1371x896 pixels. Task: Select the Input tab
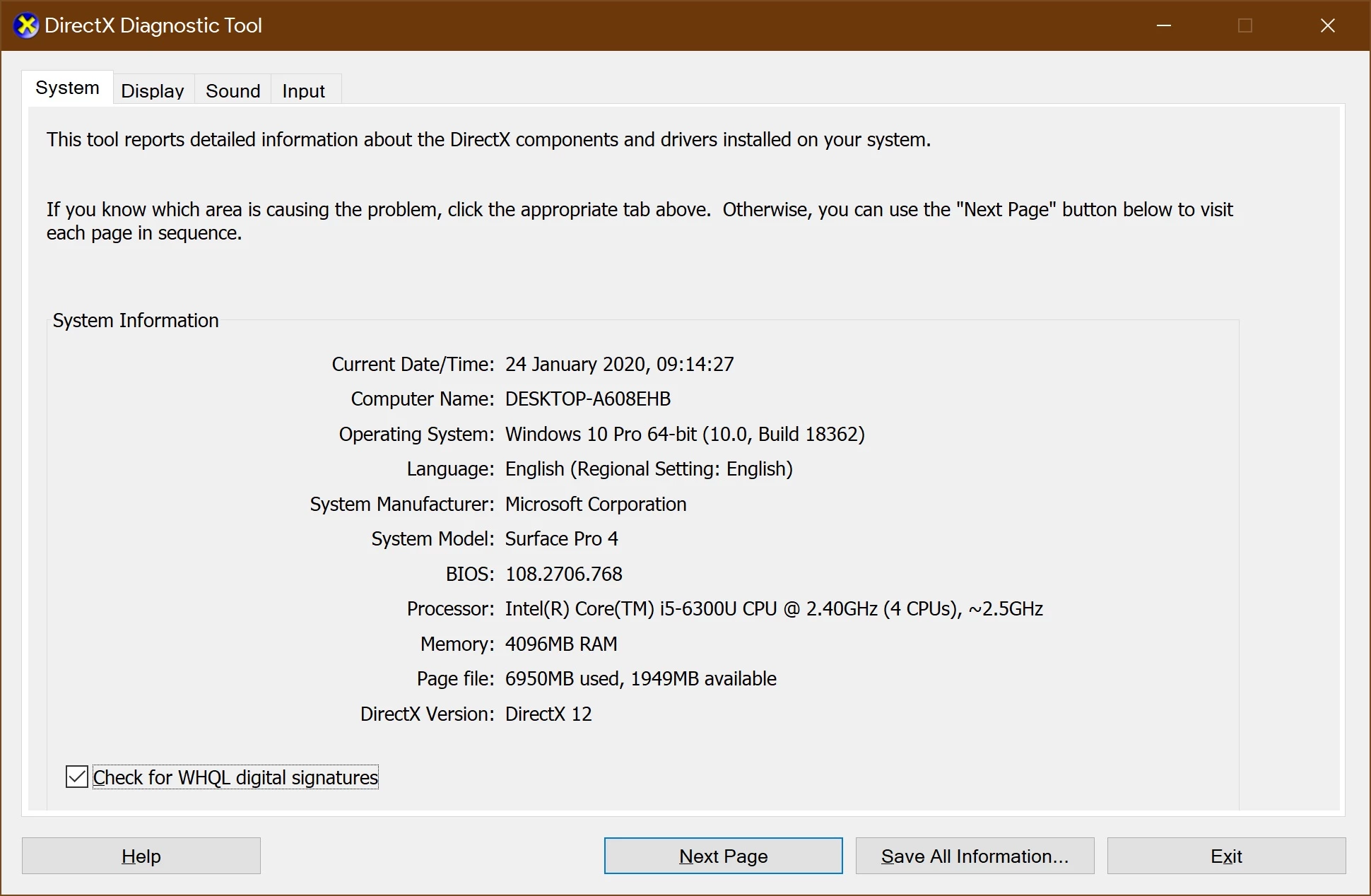[x=303, y=91]
